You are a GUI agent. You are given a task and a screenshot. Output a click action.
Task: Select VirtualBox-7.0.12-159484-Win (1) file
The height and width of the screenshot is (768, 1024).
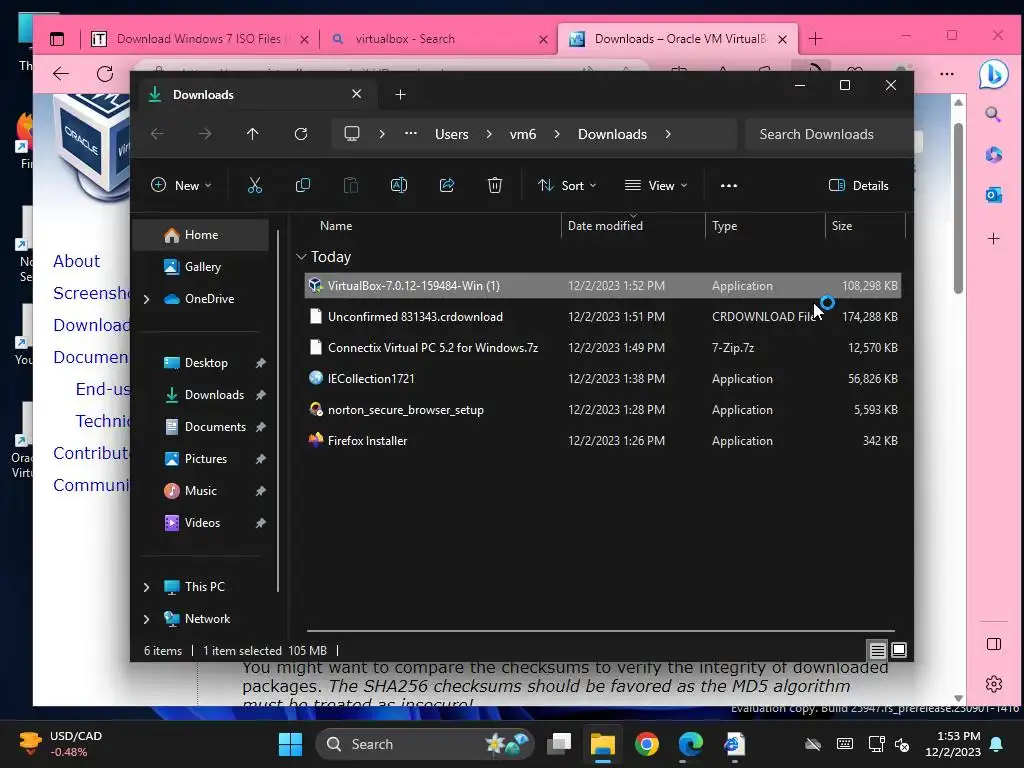(602, 286)
